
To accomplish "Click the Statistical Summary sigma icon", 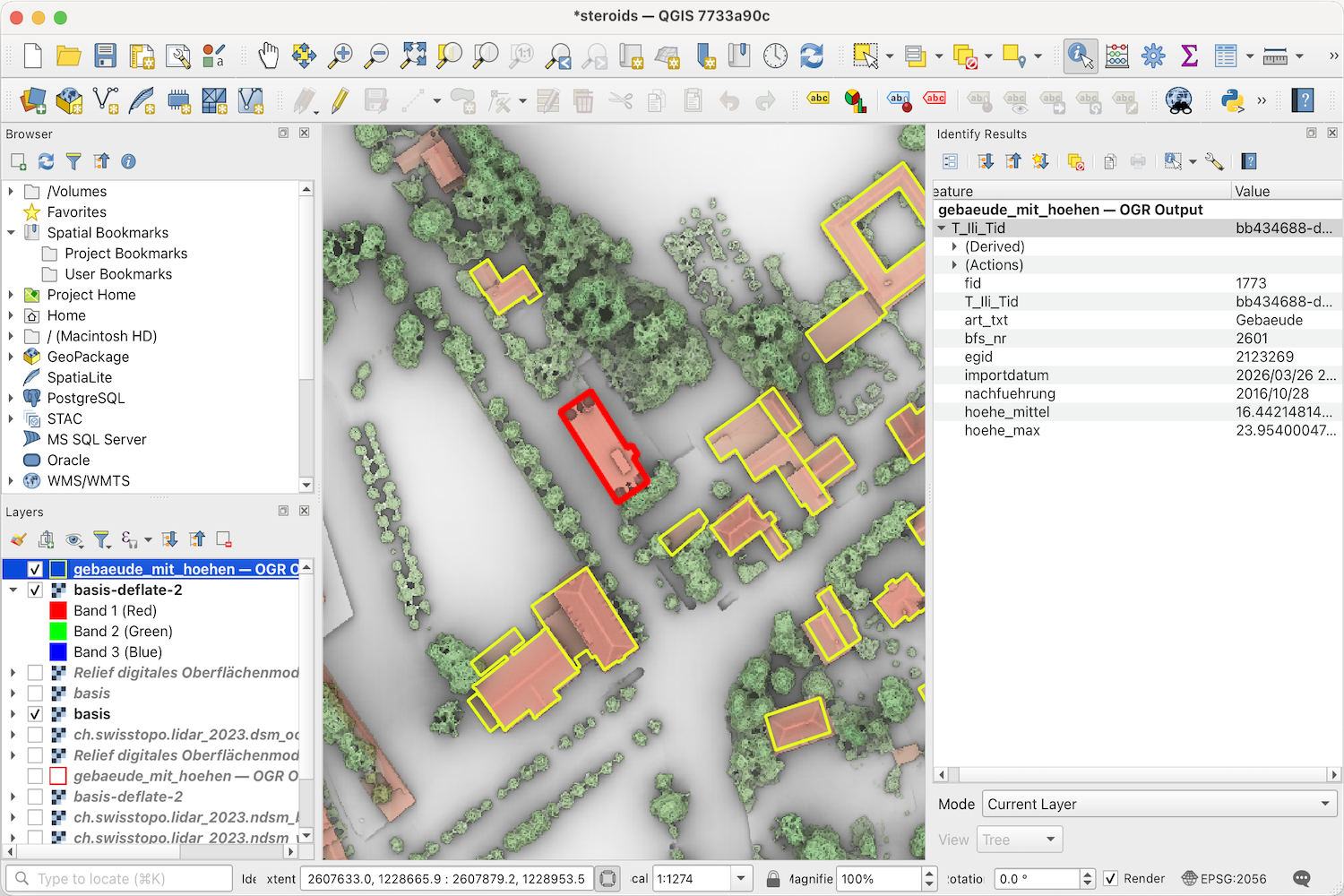I will point(1189,56).
